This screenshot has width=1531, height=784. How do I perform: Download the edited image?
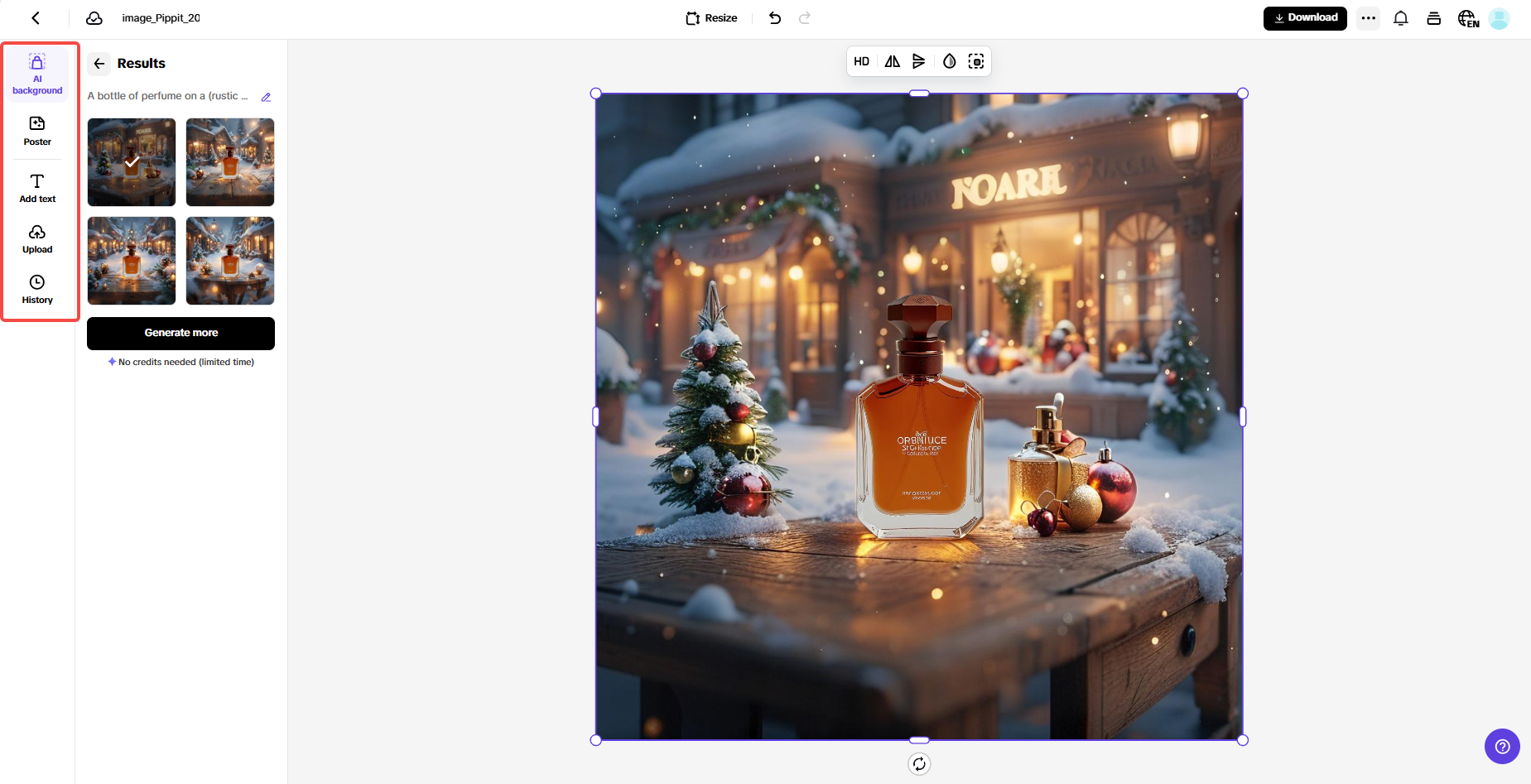pos(1305,17)
